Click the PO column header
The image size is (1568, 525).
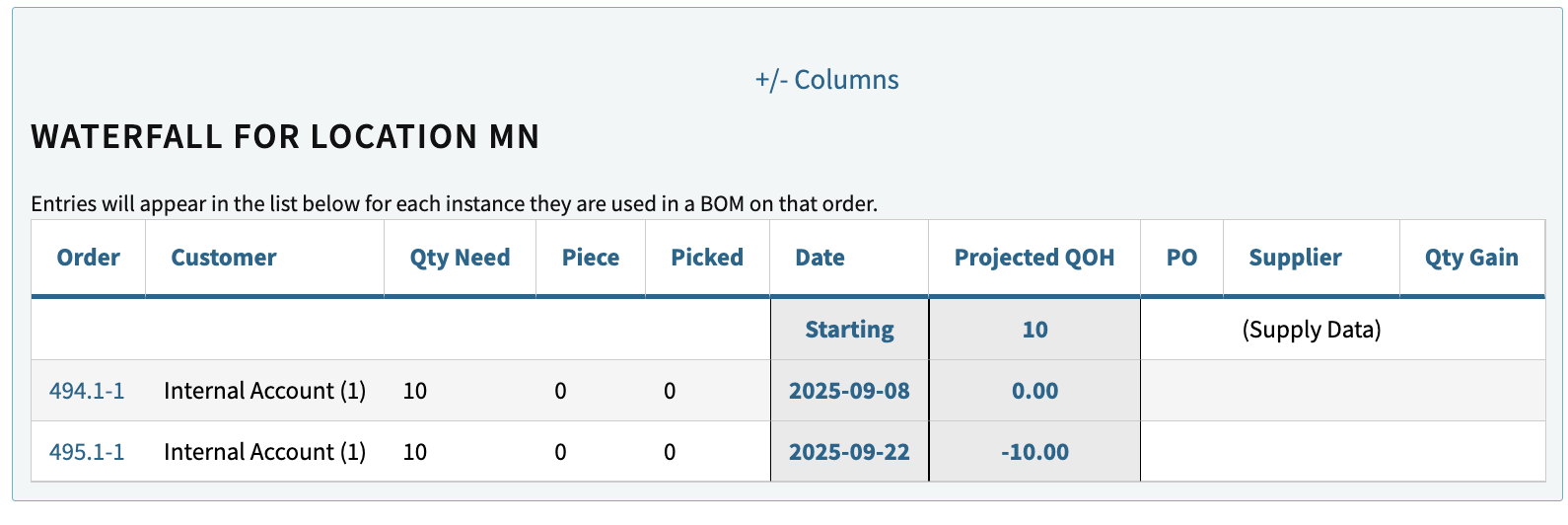point(1181,258)
